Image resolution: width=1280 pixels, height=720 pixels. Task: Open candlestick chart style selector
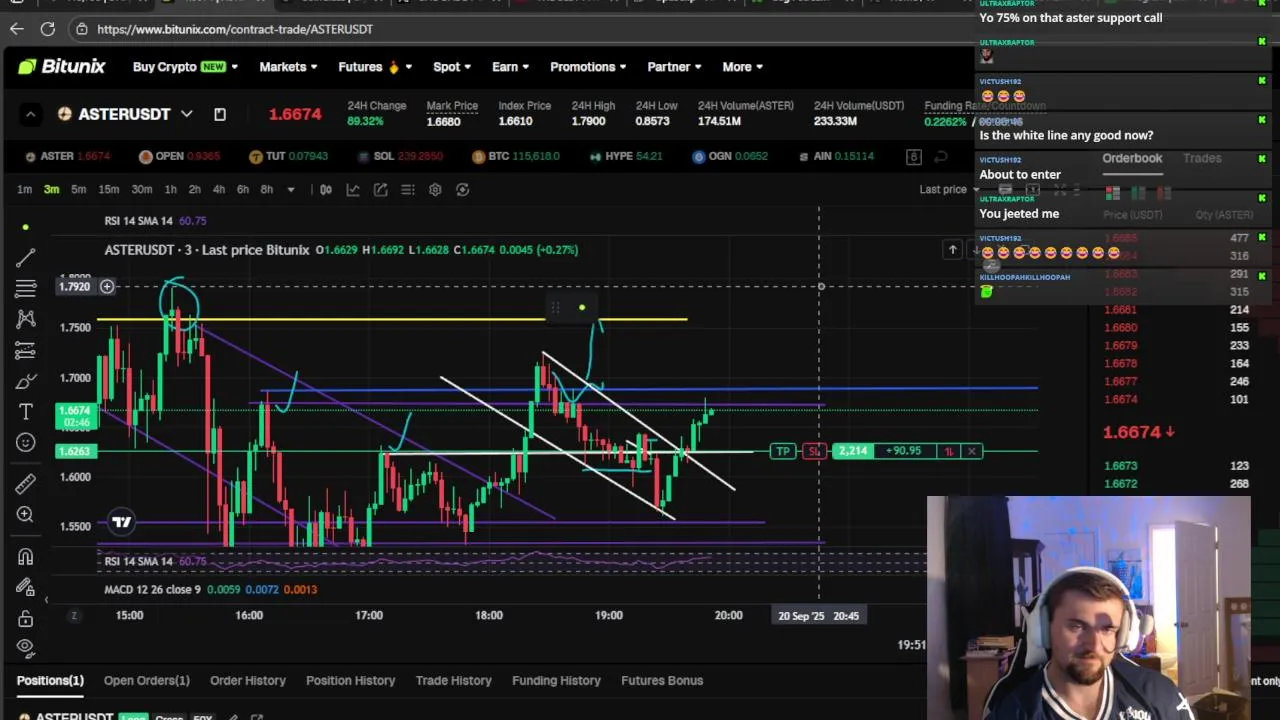[x=326, y=189]
